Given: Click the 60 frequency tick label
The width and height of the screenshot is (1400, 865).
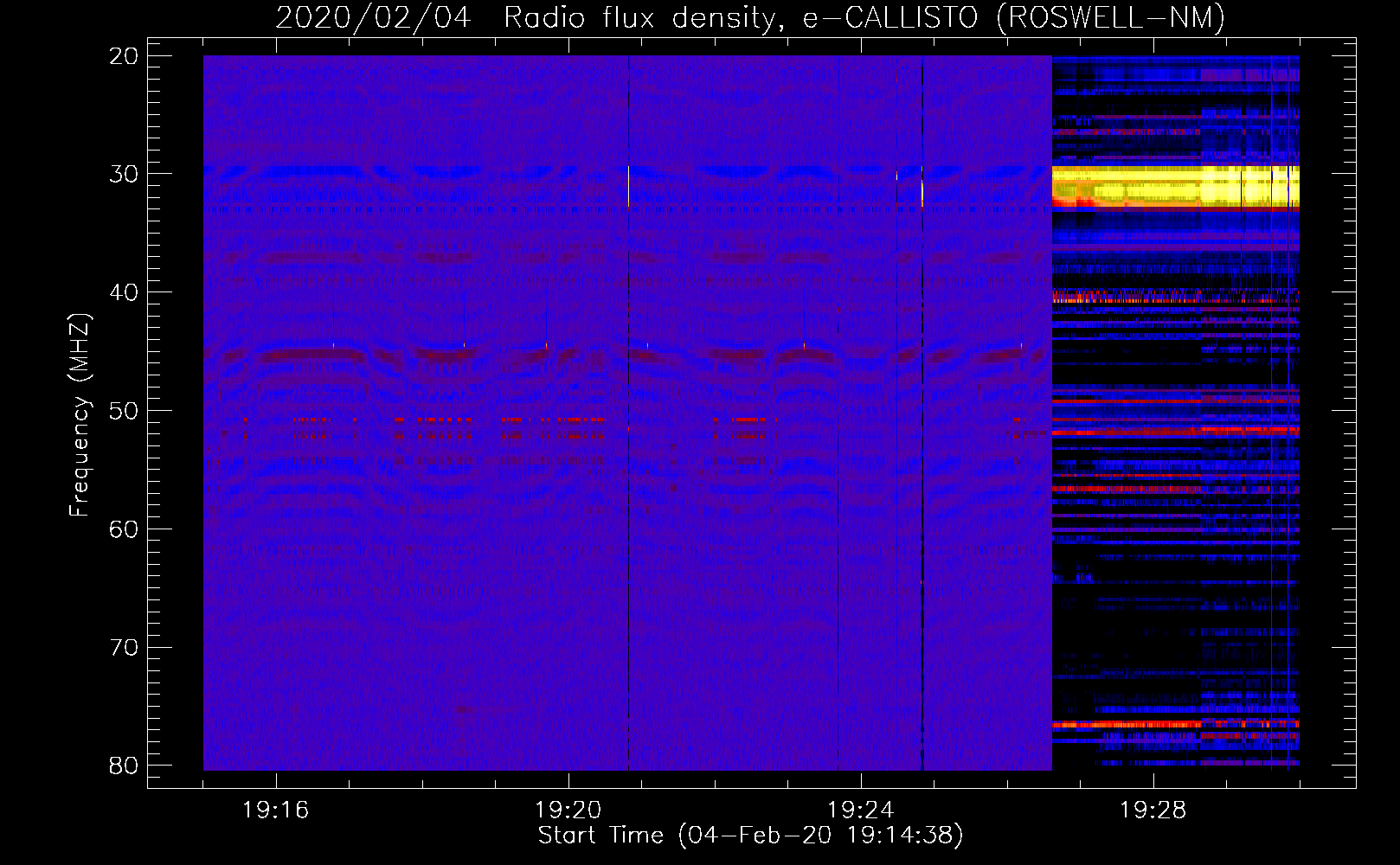Looking at the screenshot, I should [125, 529].
